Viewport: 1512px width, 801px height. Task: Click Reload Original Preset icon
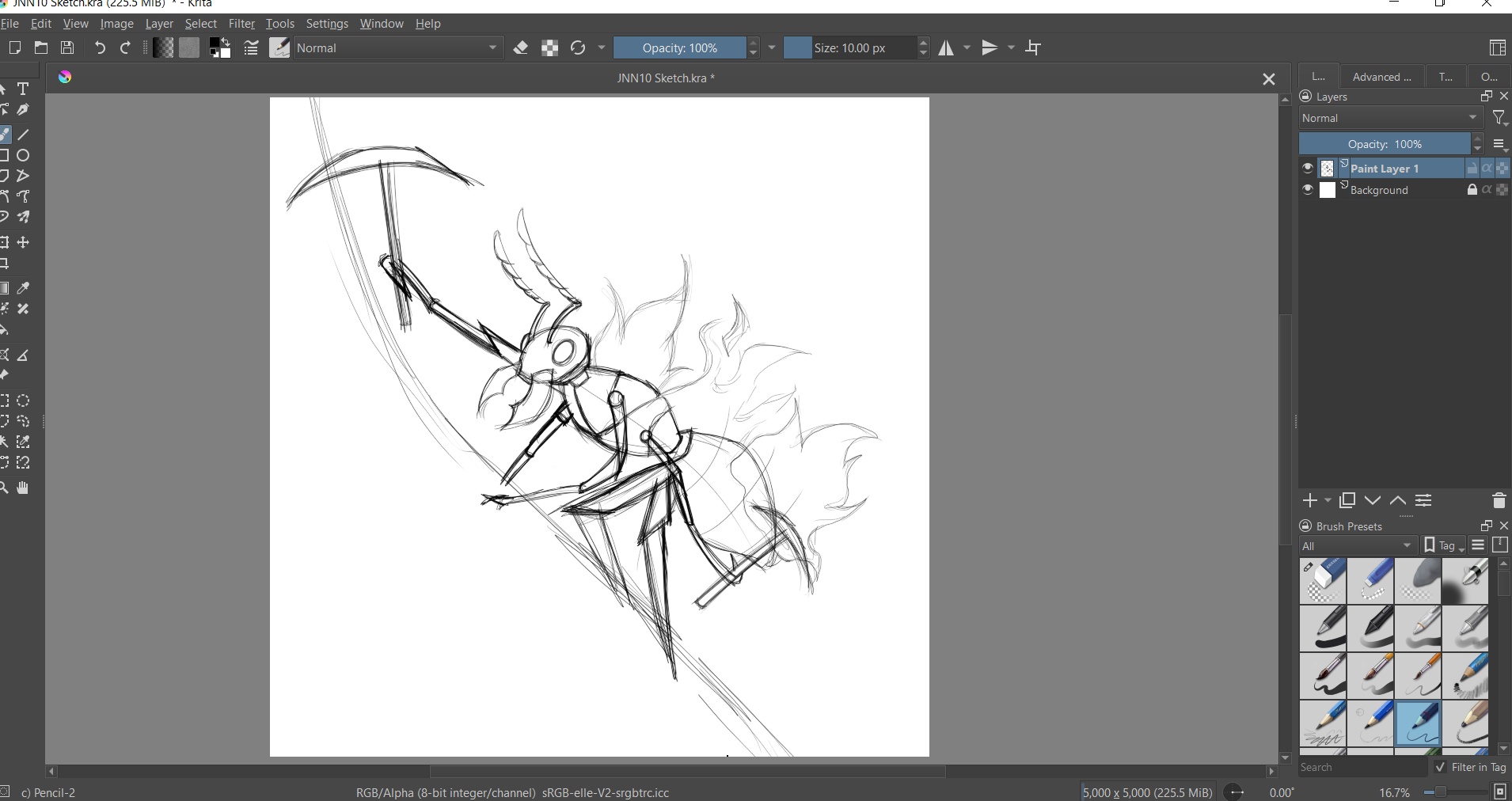578,48
